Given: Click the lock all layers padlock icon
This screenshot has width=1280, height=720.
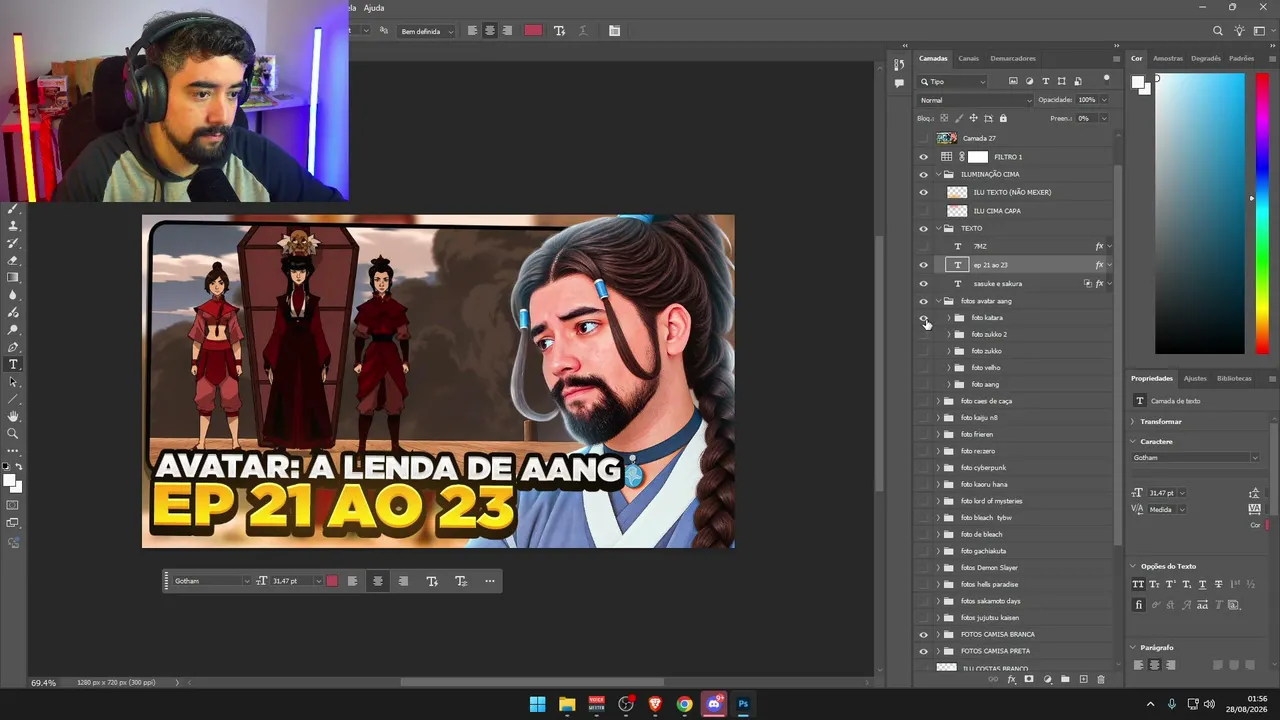Looking at the screenshot, I should click(x=1003, y=118).
